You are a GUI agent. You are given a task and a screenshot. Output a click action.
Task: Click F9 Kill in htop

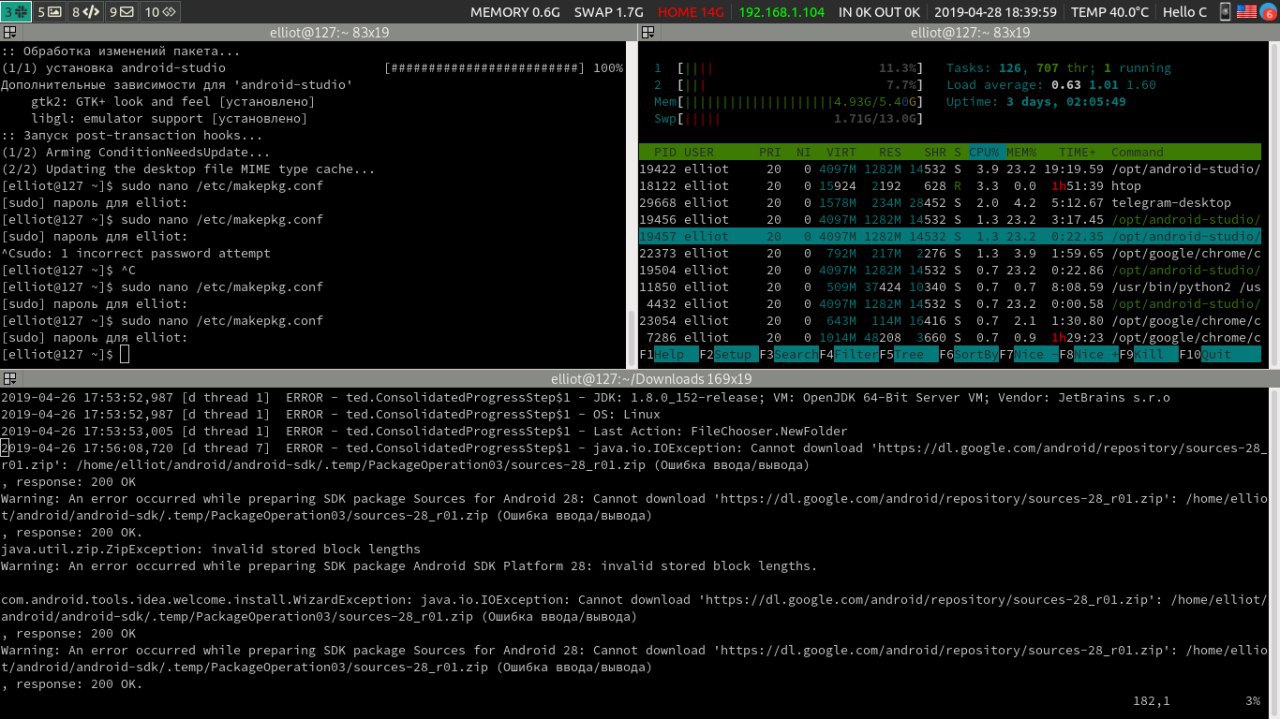pos(1149,354)
